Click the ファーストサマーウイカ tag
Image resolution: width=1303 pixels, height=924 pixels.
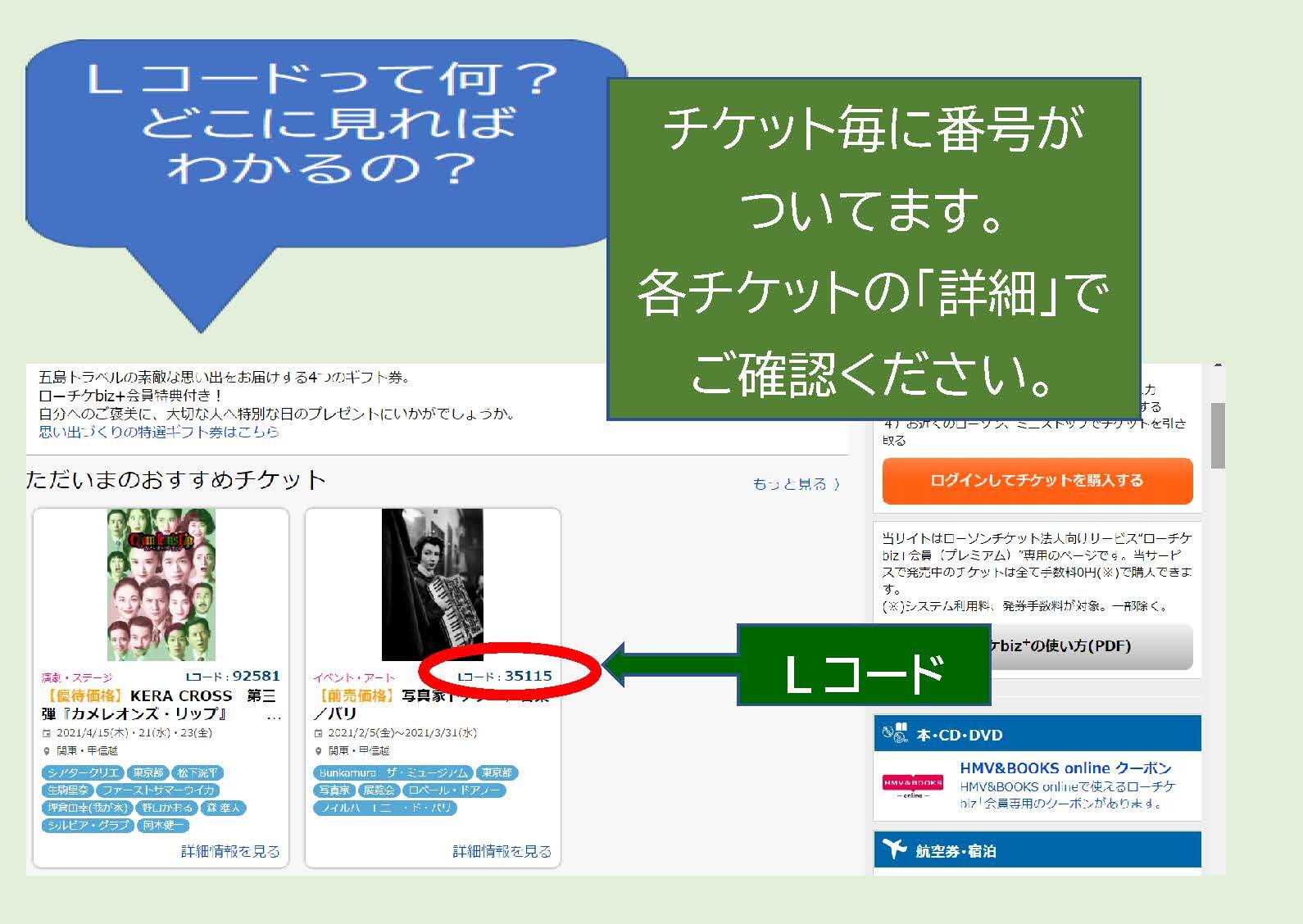point(157,790)
